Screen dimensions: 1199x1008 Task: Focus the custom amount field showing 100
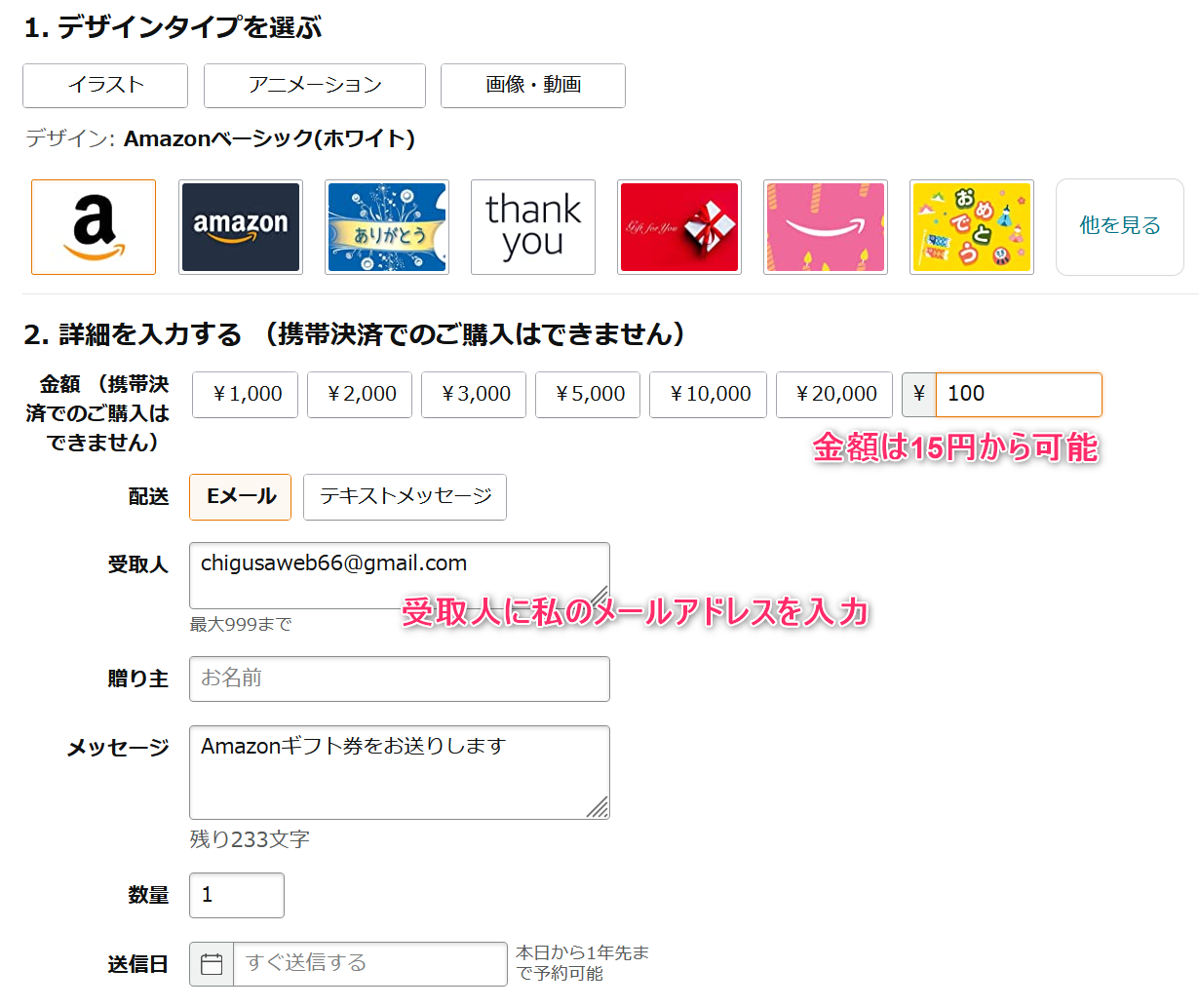click(x=1019, y=395)
